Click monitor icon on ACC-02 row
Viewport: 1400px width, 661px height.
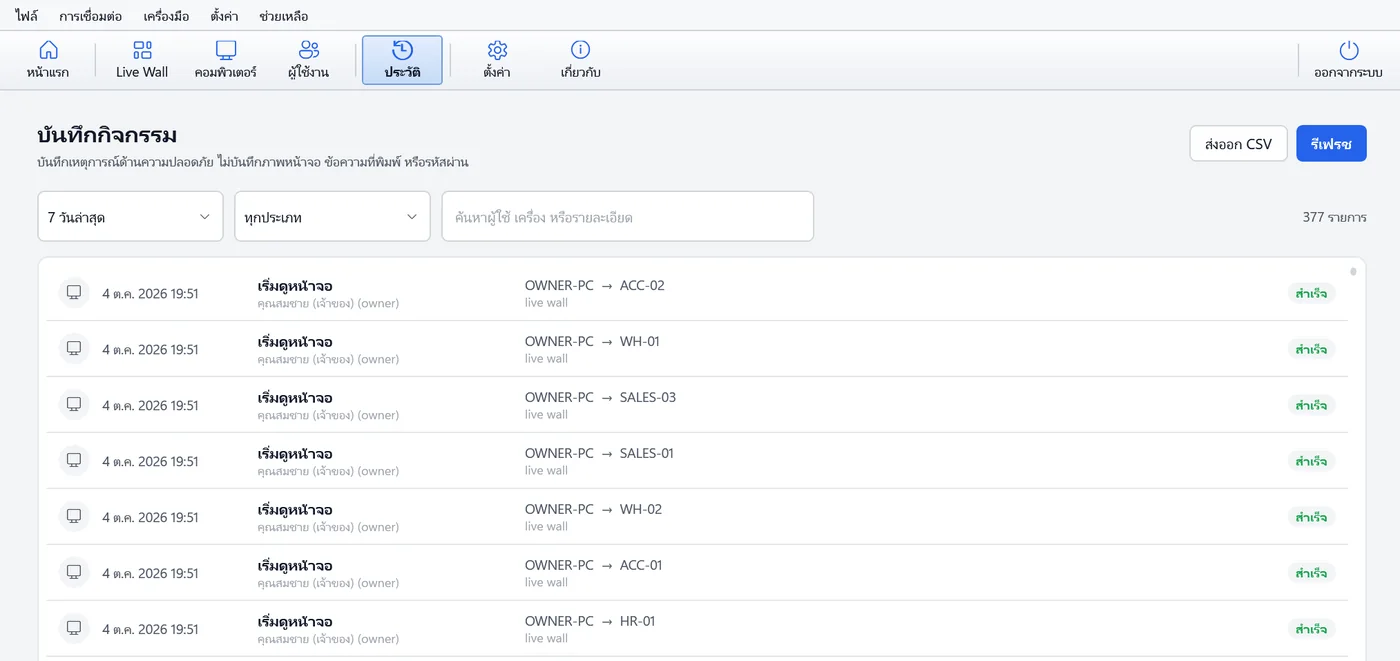coord(73,292)
